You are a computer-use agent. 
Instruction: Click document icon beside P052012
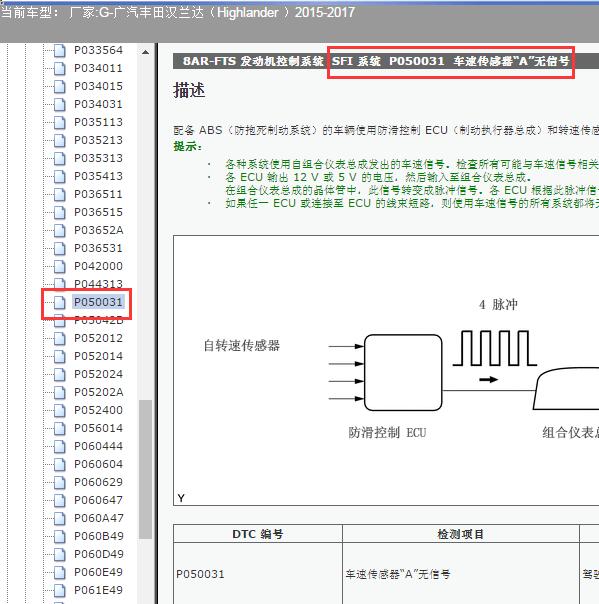(60, 339)
